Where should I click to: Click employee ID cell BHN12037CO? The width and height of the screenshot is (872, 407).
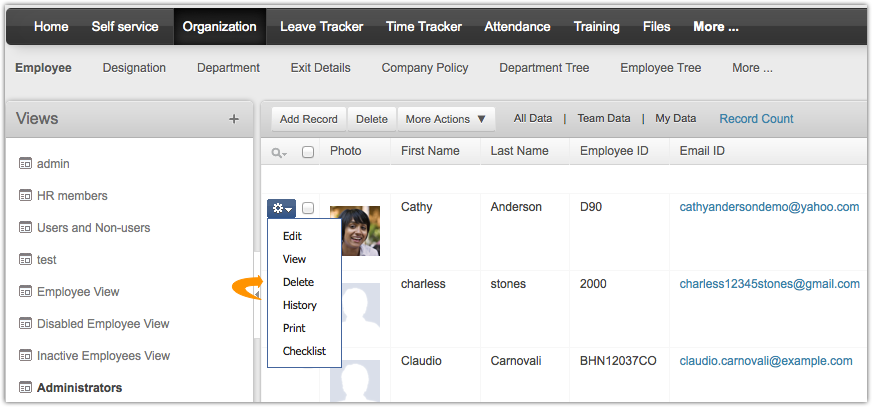618,361
